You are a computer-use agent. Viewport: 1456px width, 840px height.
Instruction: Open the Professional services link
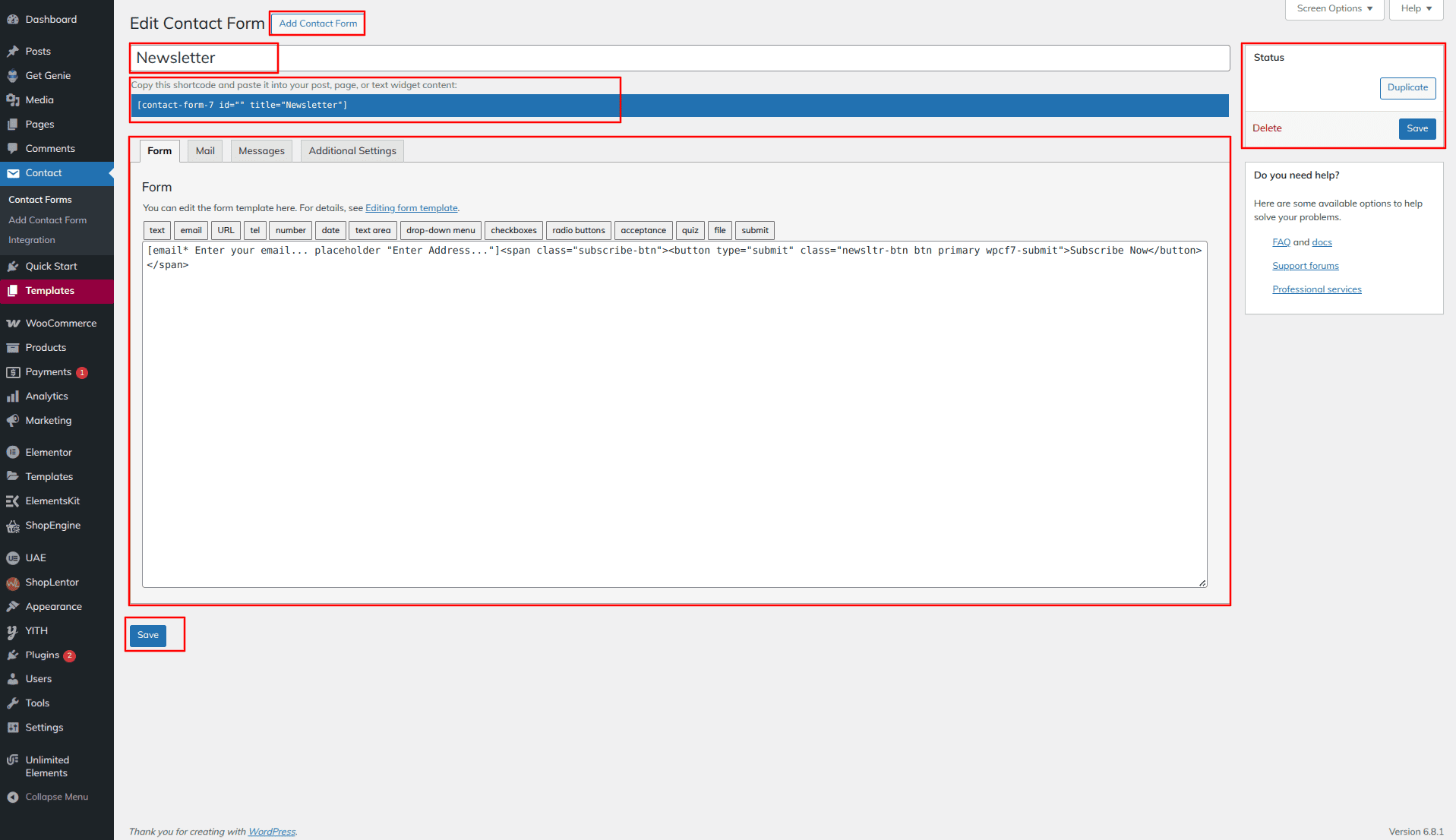[1317, 289]
